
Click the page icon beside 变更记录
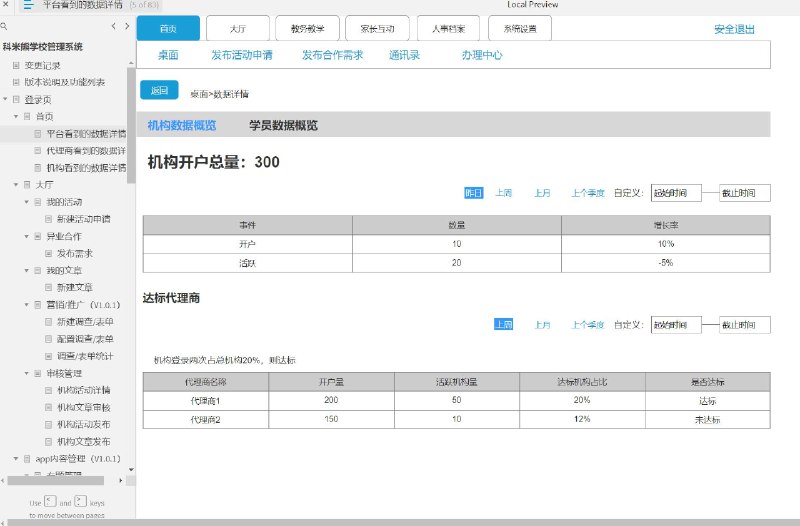click(x=16, y=65)
